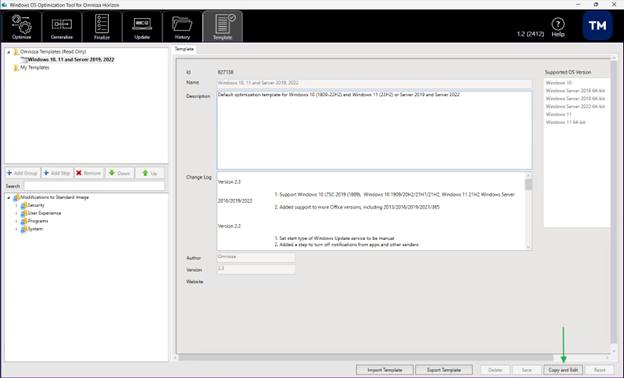Click Export Template button
This screenshot has height=378, width=624.
[444, 370]
